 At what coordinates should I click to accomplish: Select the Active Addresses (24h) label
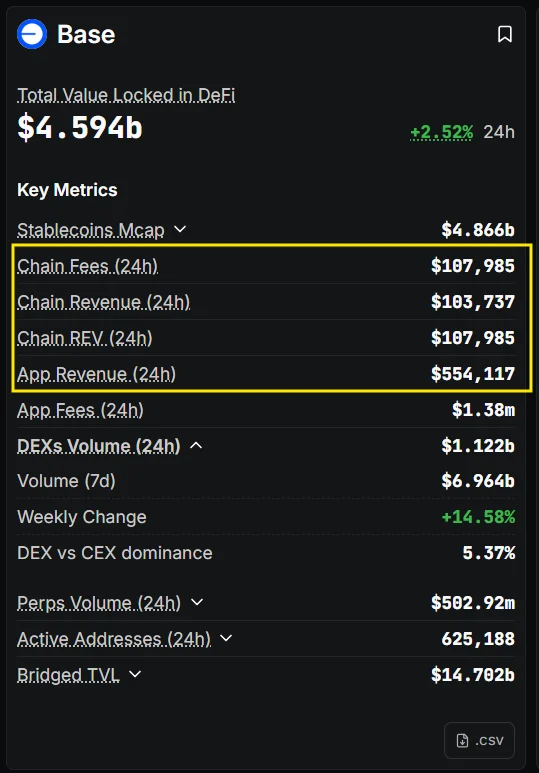pos(114,638)
